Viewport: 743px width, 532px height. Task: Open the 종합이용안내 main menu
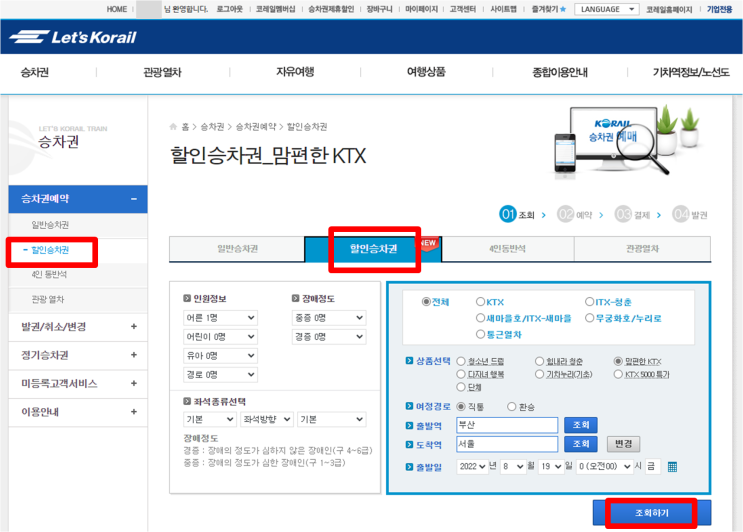click(x=560, y=72)
